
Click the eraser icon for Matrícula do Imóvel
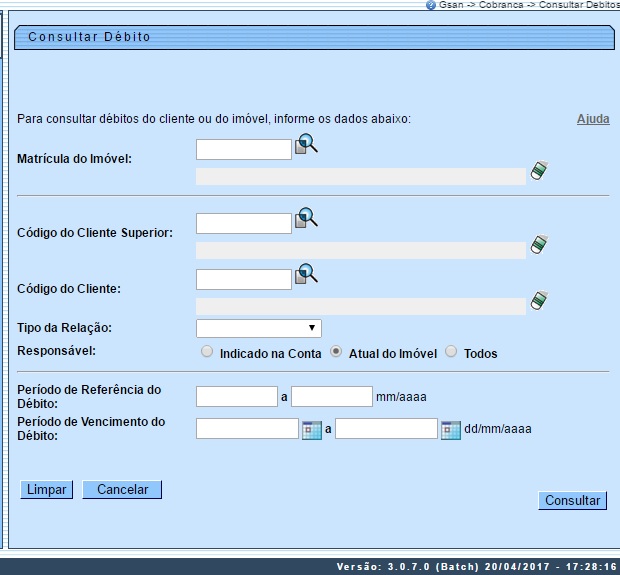tap(539, 170)
